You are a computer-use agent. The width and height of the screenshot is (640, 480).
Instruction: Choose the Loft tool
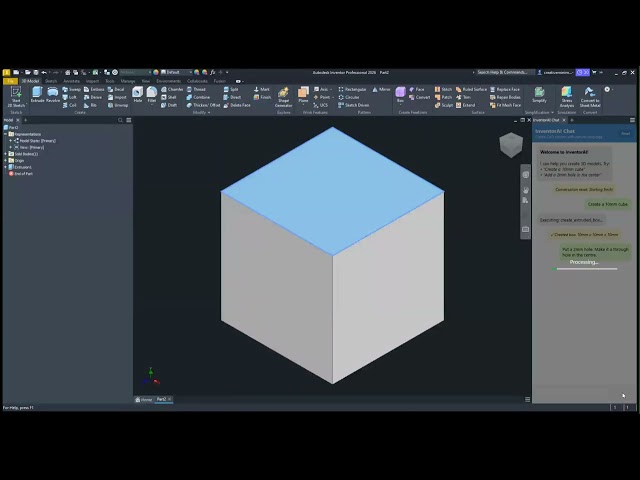pyautogui.click(x=70, y=97)
